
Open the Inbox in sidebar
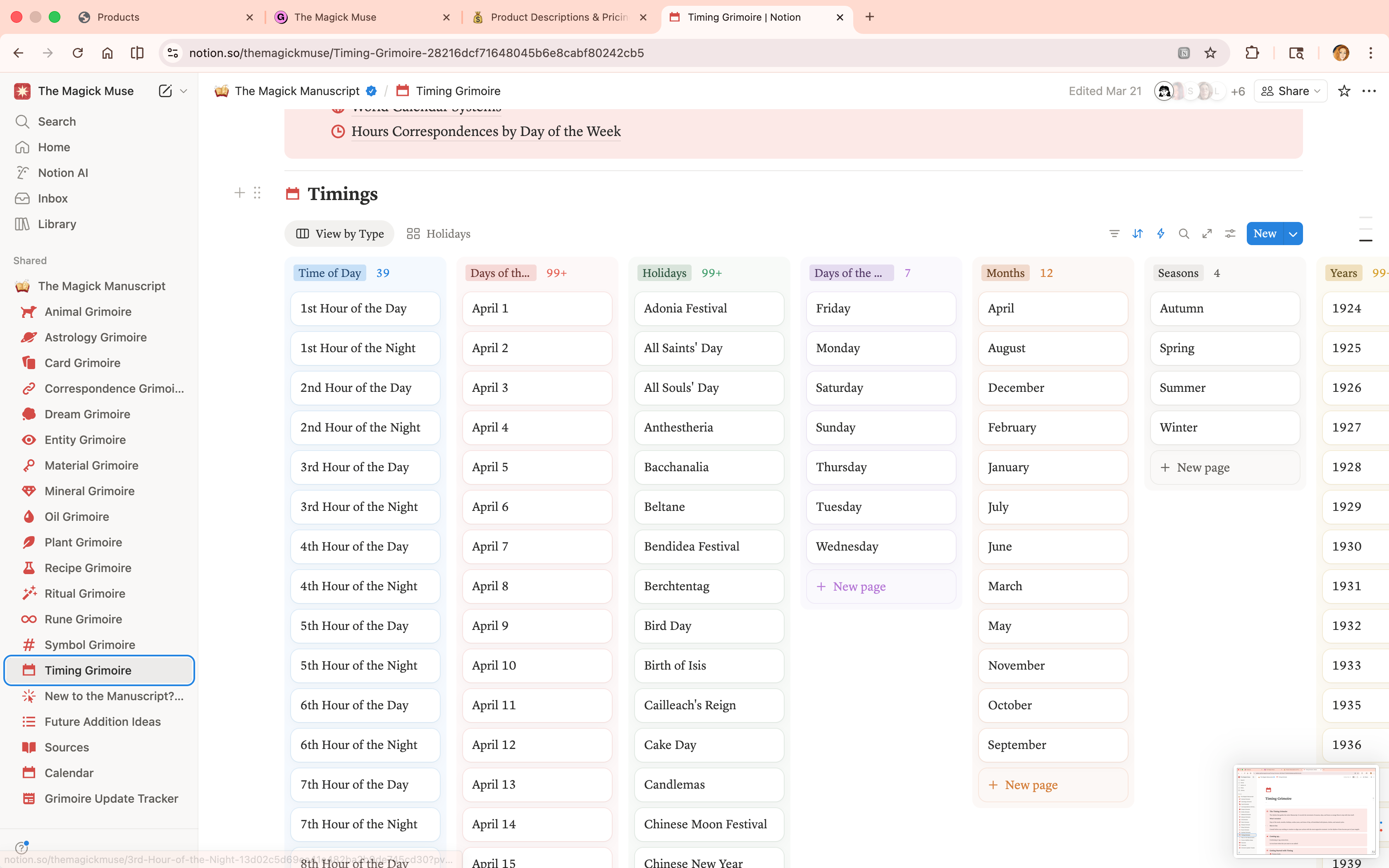(99, 198)
